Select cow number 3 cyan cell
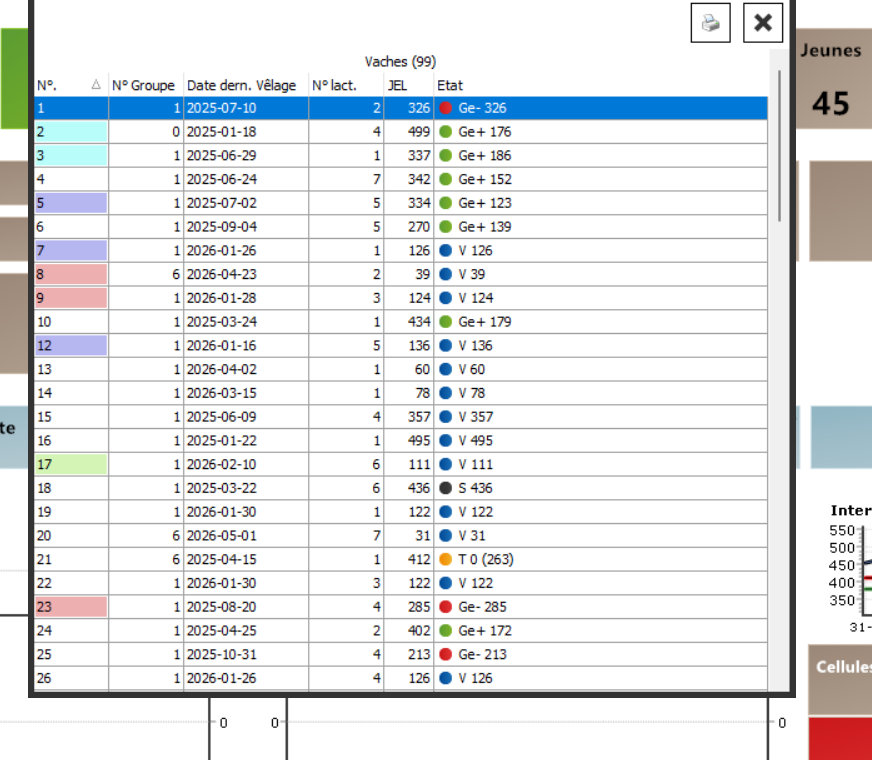Viewport: 872px width, 760px height. click(71, 156)
